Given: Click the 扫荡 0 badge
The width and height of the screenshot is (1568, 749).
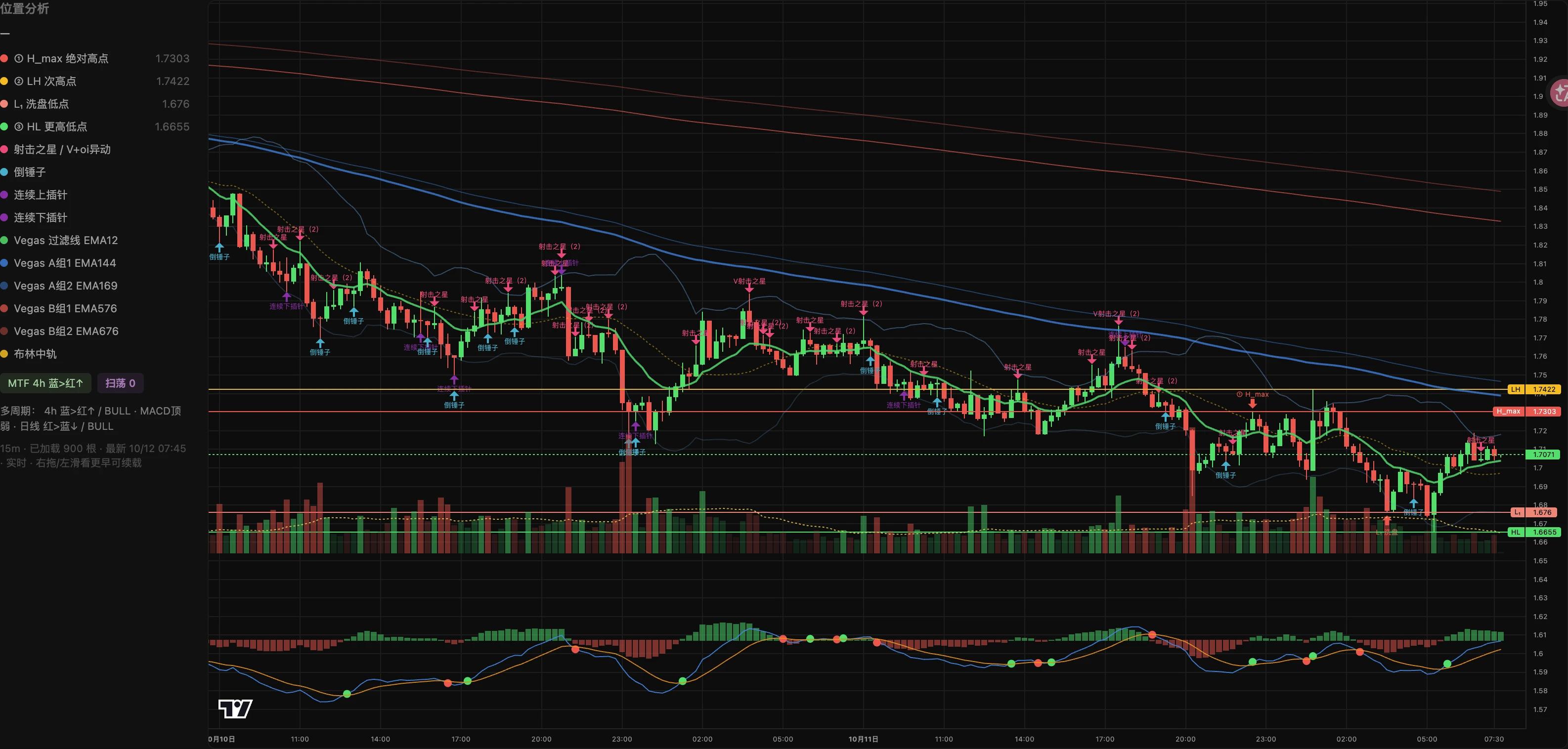Looking at the screenshot, I should pyautogui.click(x=120, y=383).
